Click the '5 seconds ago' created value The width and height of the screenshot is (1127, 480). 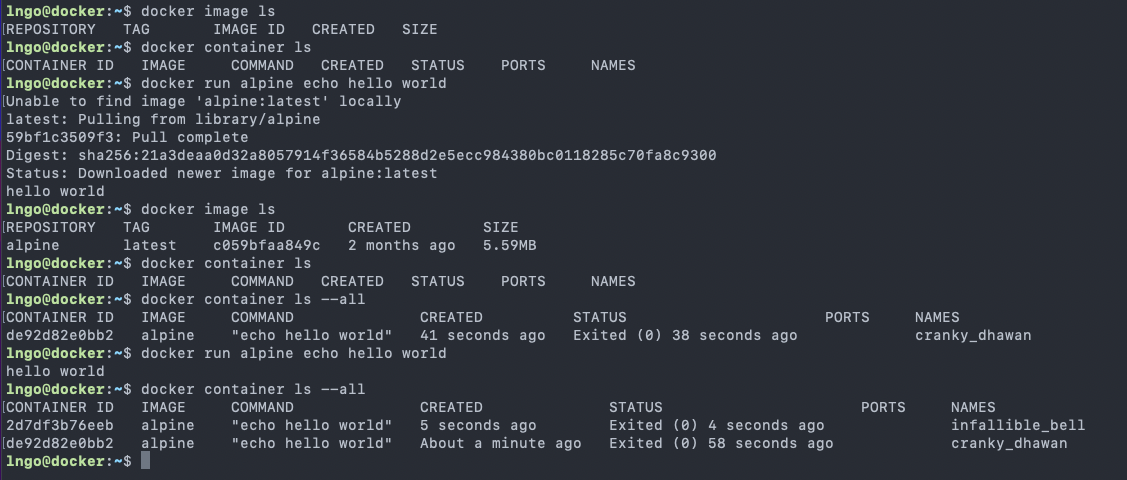478,425
